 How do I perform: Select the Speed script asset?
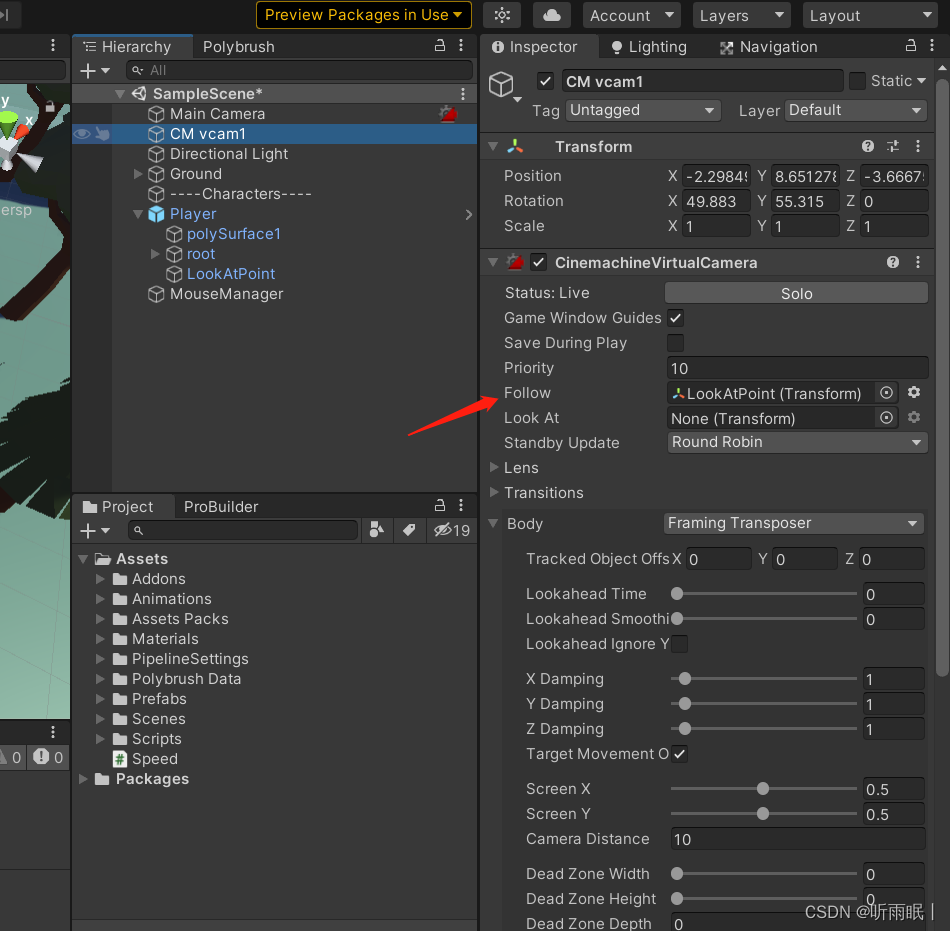(x=154, y=758)
